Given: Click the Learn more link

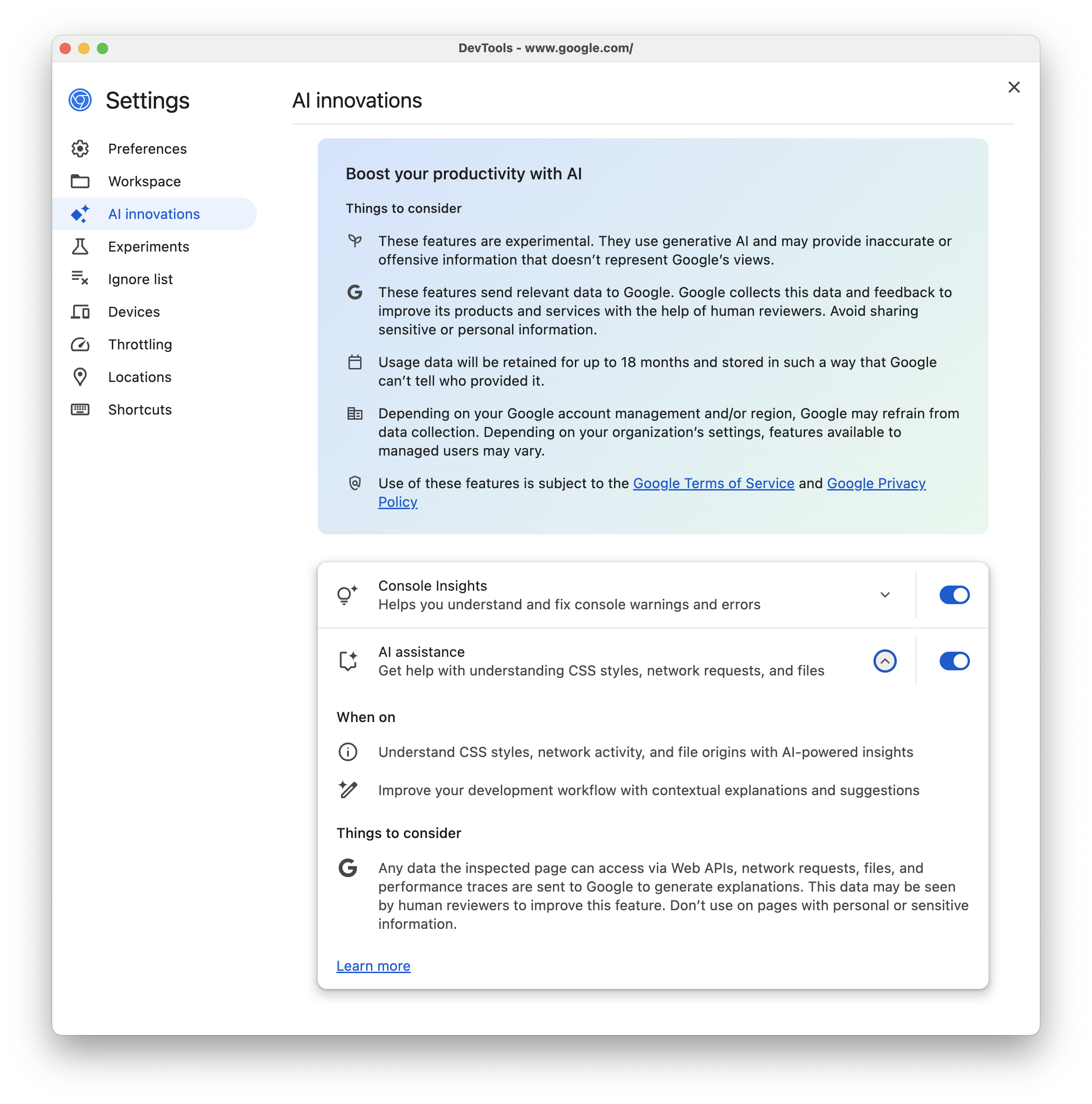Looking at the screenshot, I should pyautogui.click(x=373, y=965).
